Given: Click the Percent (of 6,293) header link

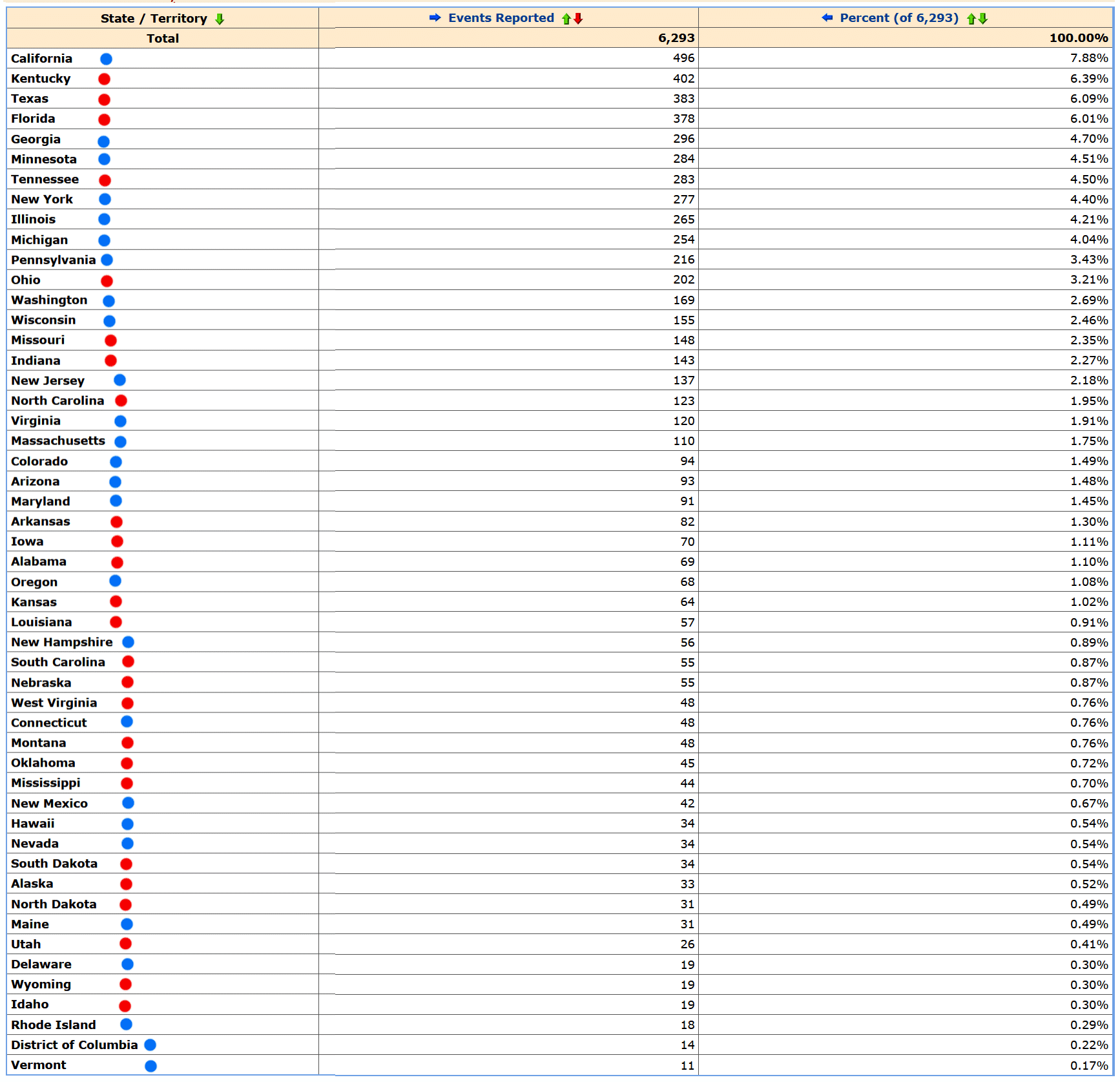Looking at the screenshot, I should [x=899, y=18].
